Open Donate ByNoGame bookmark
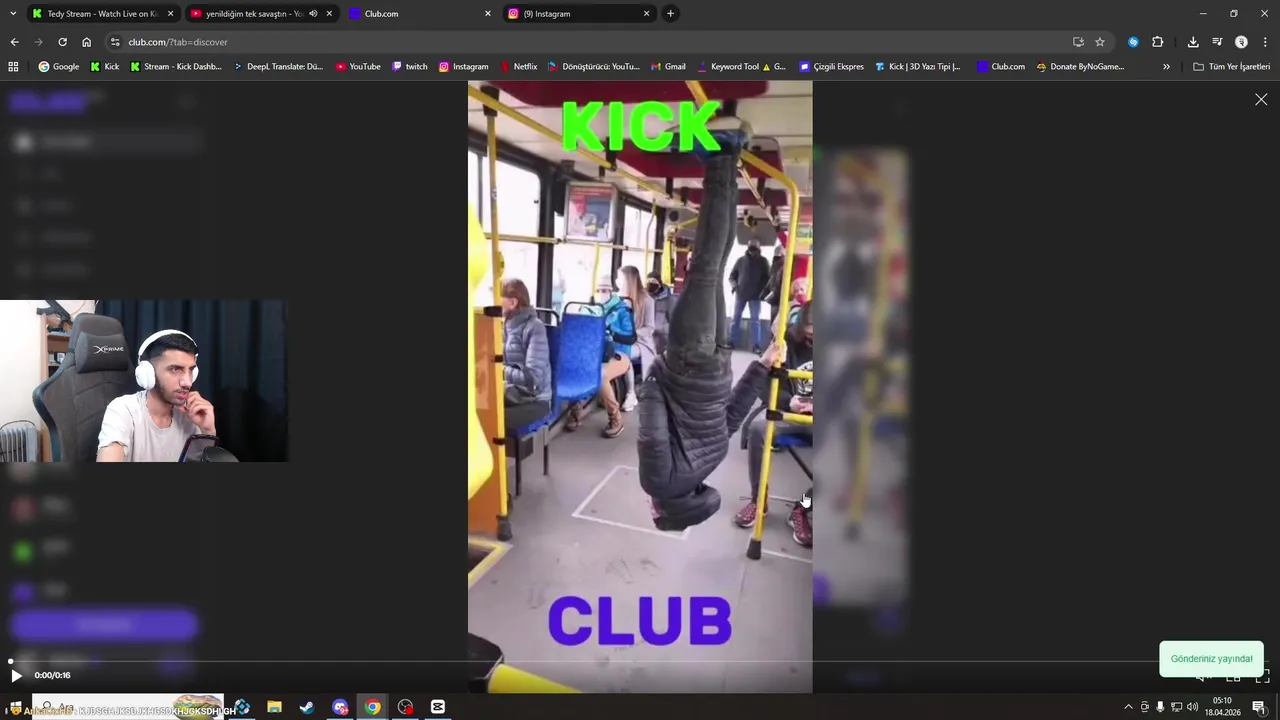 [x=1080, y=67]
